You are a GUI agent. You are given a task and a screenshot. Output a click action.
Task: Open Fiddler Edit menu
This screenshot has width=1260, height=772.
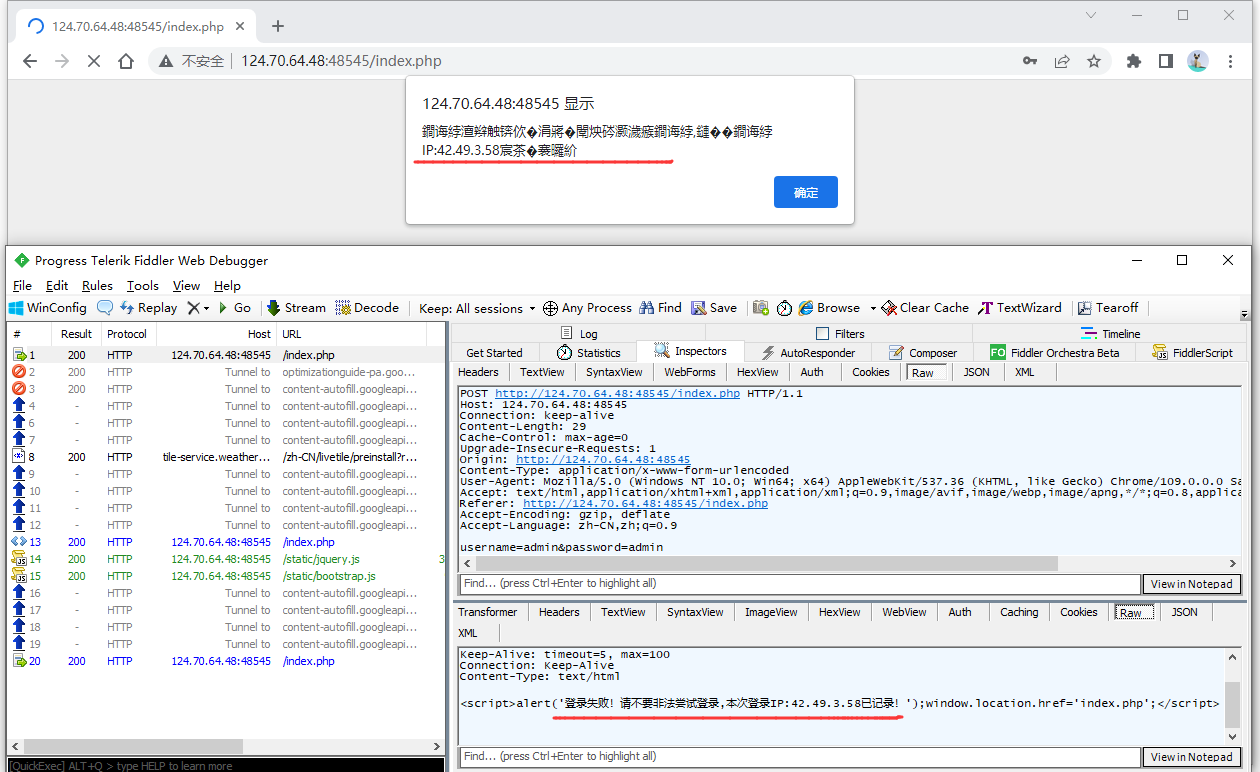pos(57,286)
